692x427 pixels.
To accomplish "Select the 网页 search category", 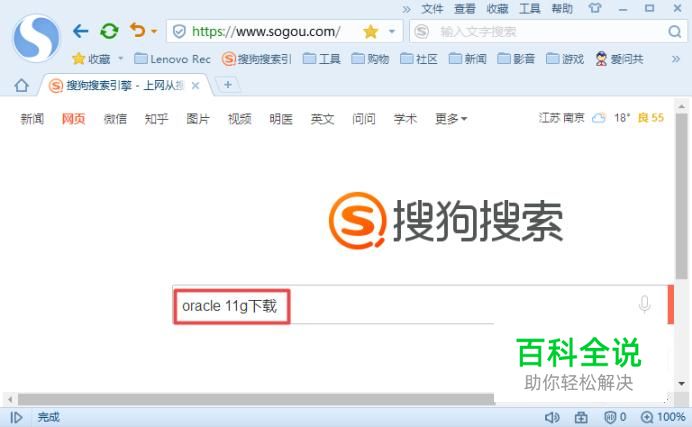I will tap(73, 119).
